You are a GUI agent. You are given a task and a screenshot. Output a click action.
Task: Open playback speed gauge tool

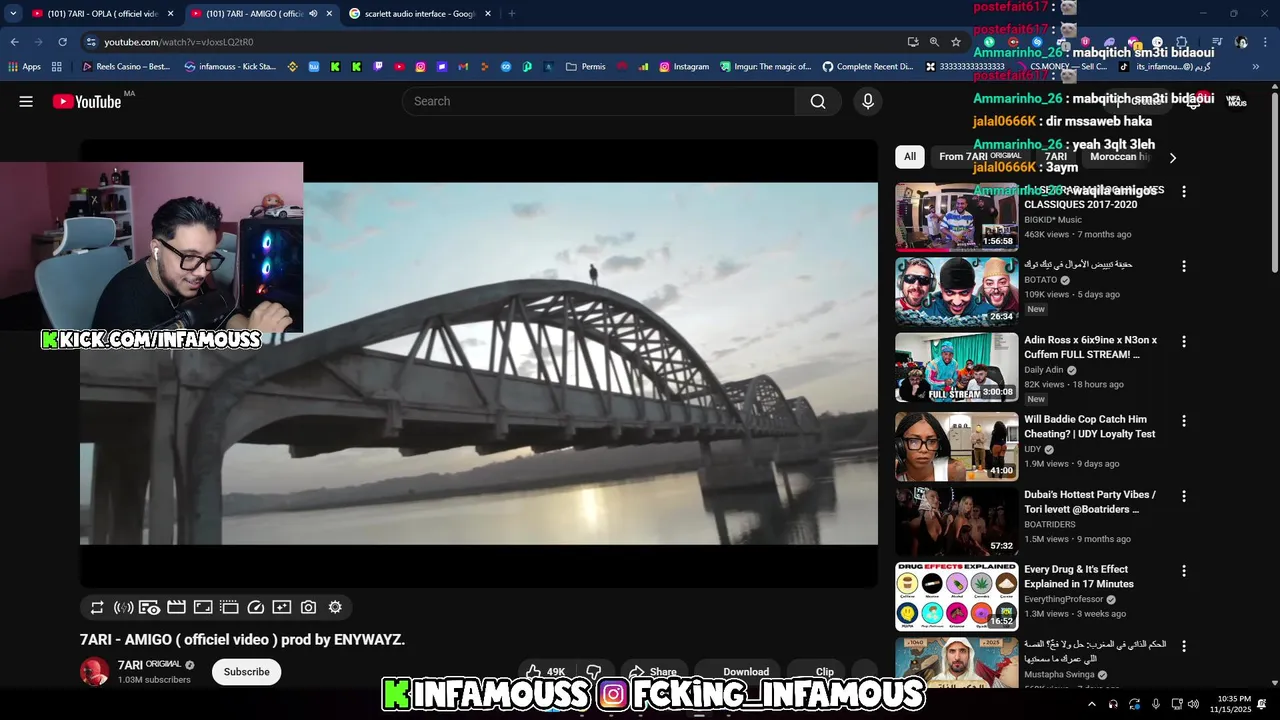[255, 607]
